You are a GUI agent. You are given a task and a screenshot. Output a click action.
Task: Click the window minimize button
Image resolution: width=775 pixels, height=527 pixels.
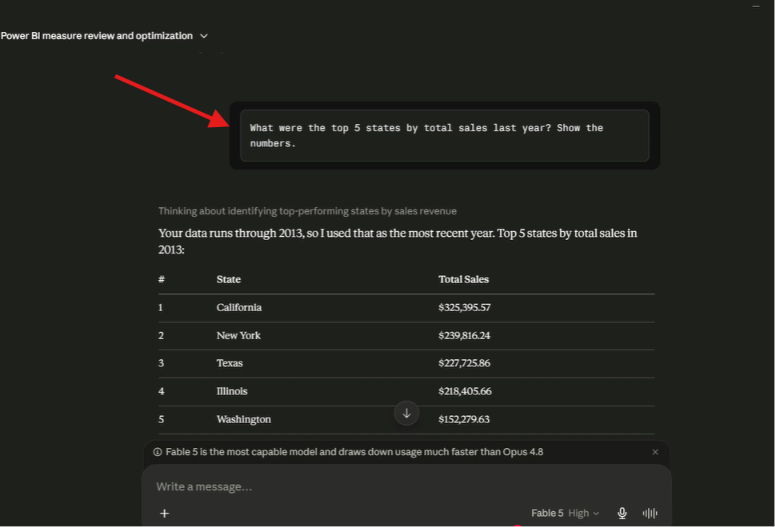click(756, 6)
